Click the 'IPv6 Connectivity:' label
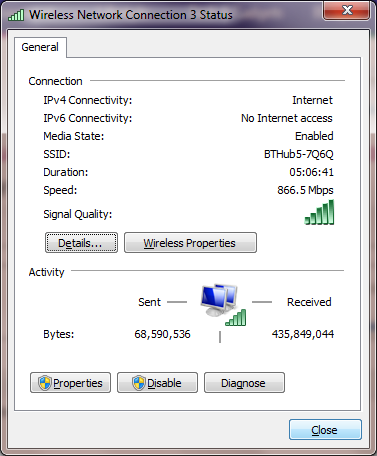 (x=88, y=118)
